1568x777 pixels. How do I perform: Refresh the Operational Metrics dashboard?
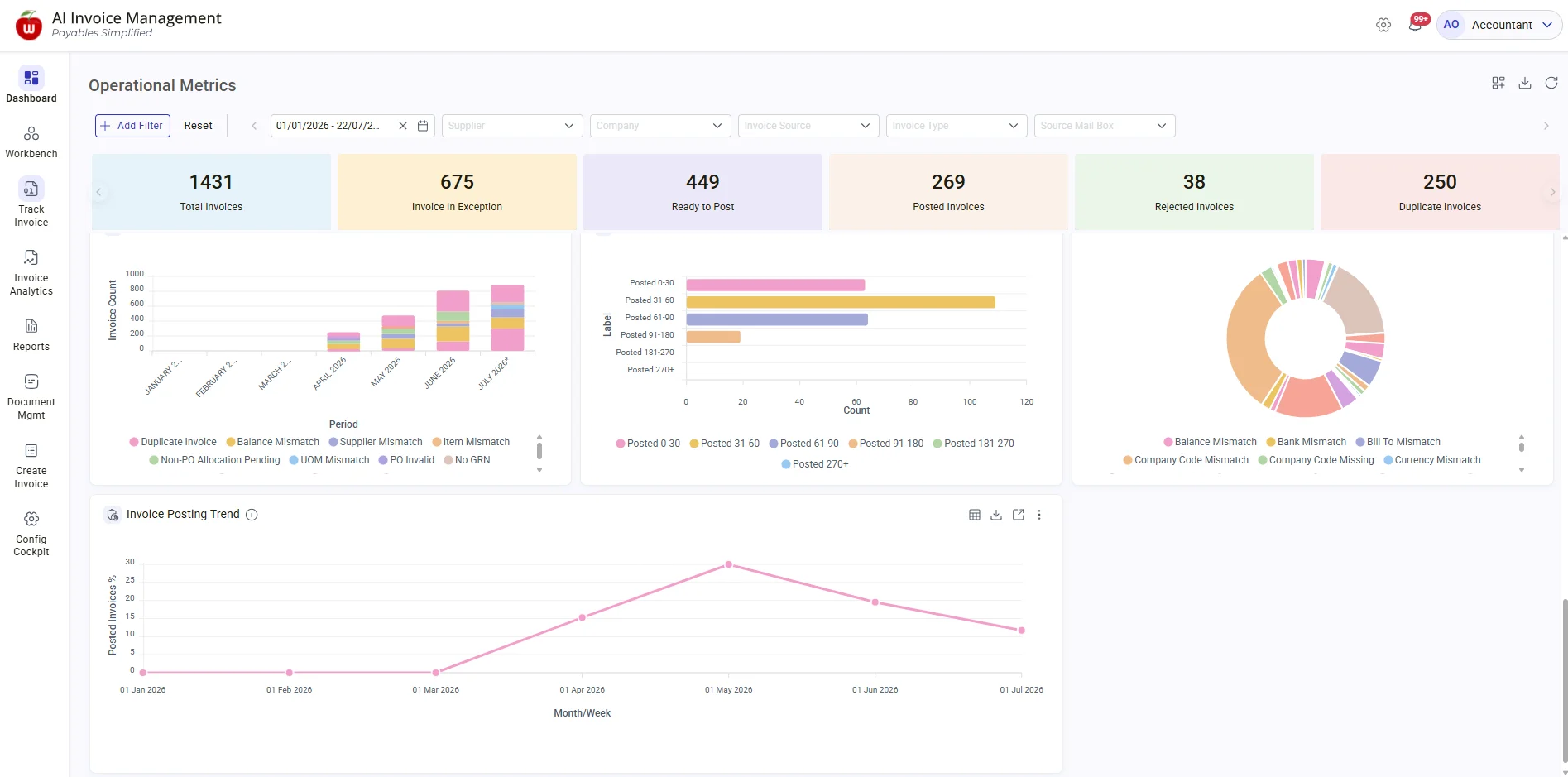1551,83
